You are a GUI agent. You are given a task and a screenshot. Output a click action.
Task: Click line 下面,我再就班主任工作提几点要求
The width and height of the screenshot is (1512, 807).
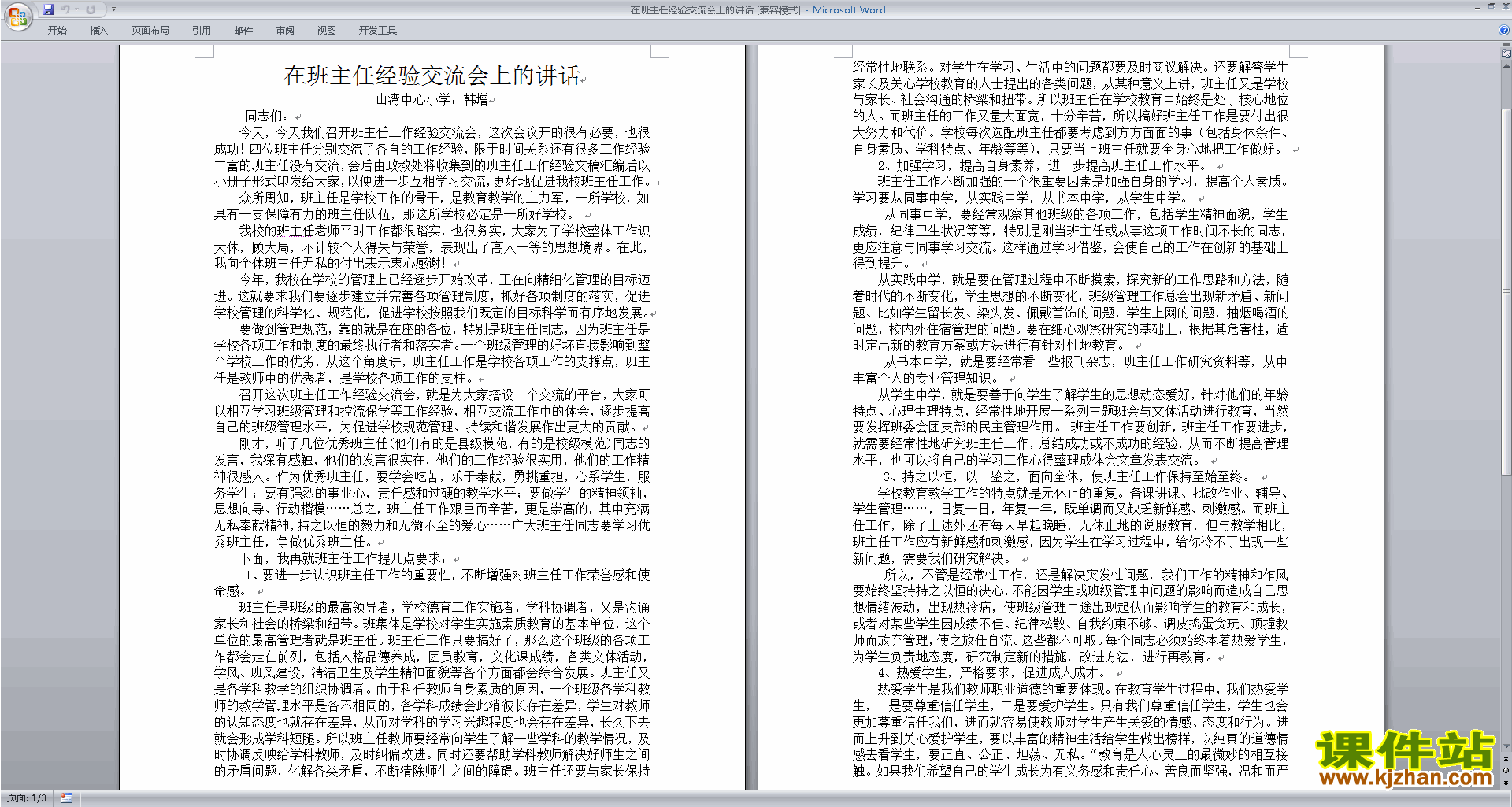pos(343,558)
